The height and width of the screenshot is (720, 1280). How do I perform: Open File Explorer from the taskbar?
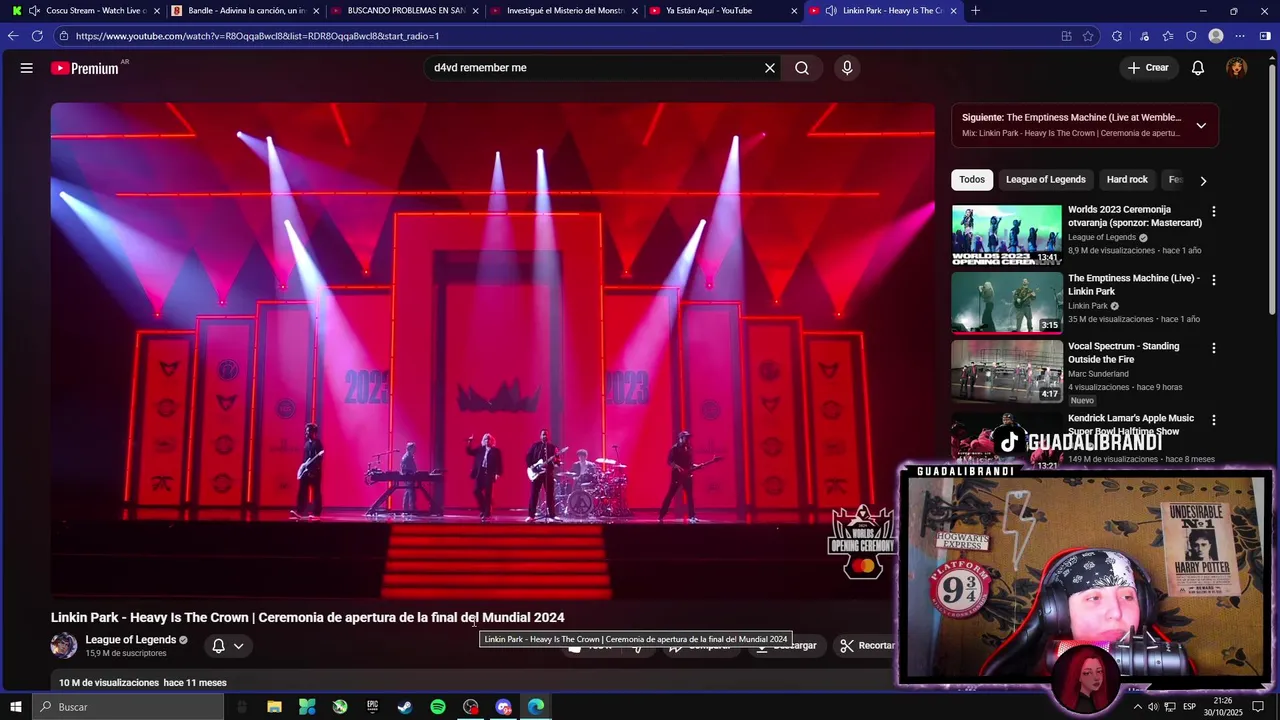pyautogui.click(x=274, y=707)
